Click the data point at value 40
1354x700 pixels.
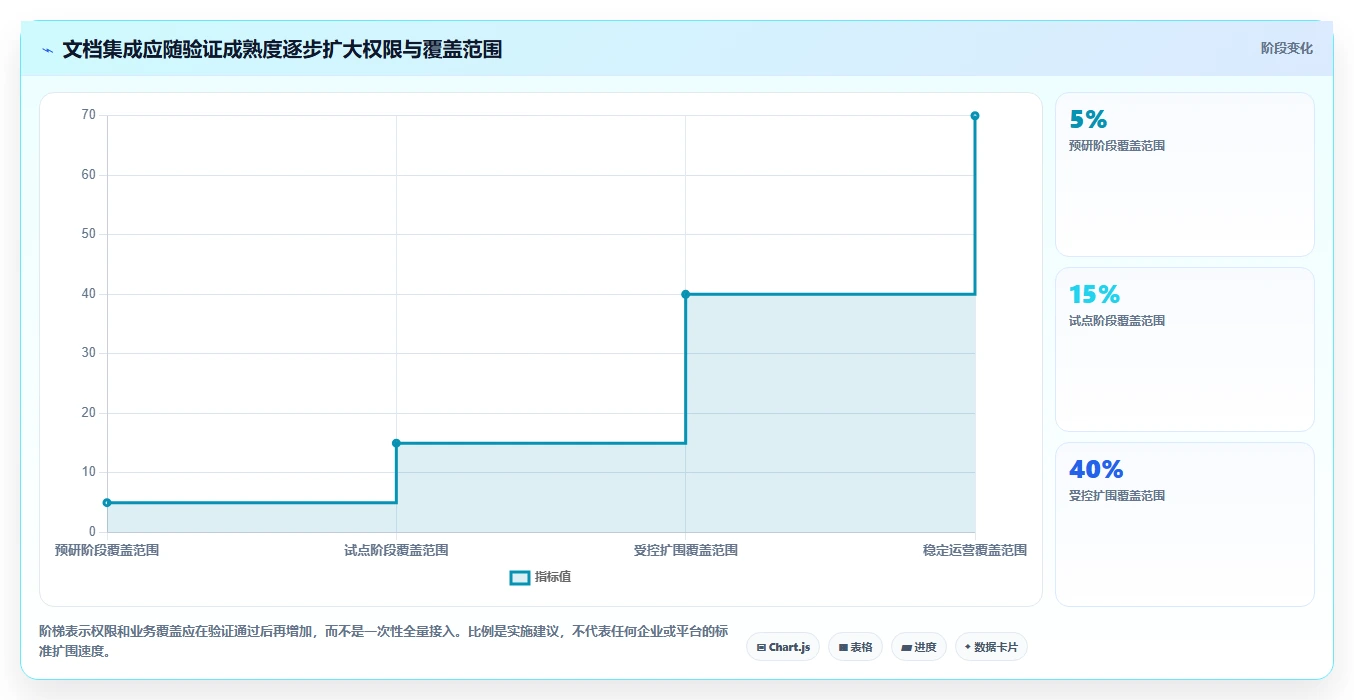point(685,294)
